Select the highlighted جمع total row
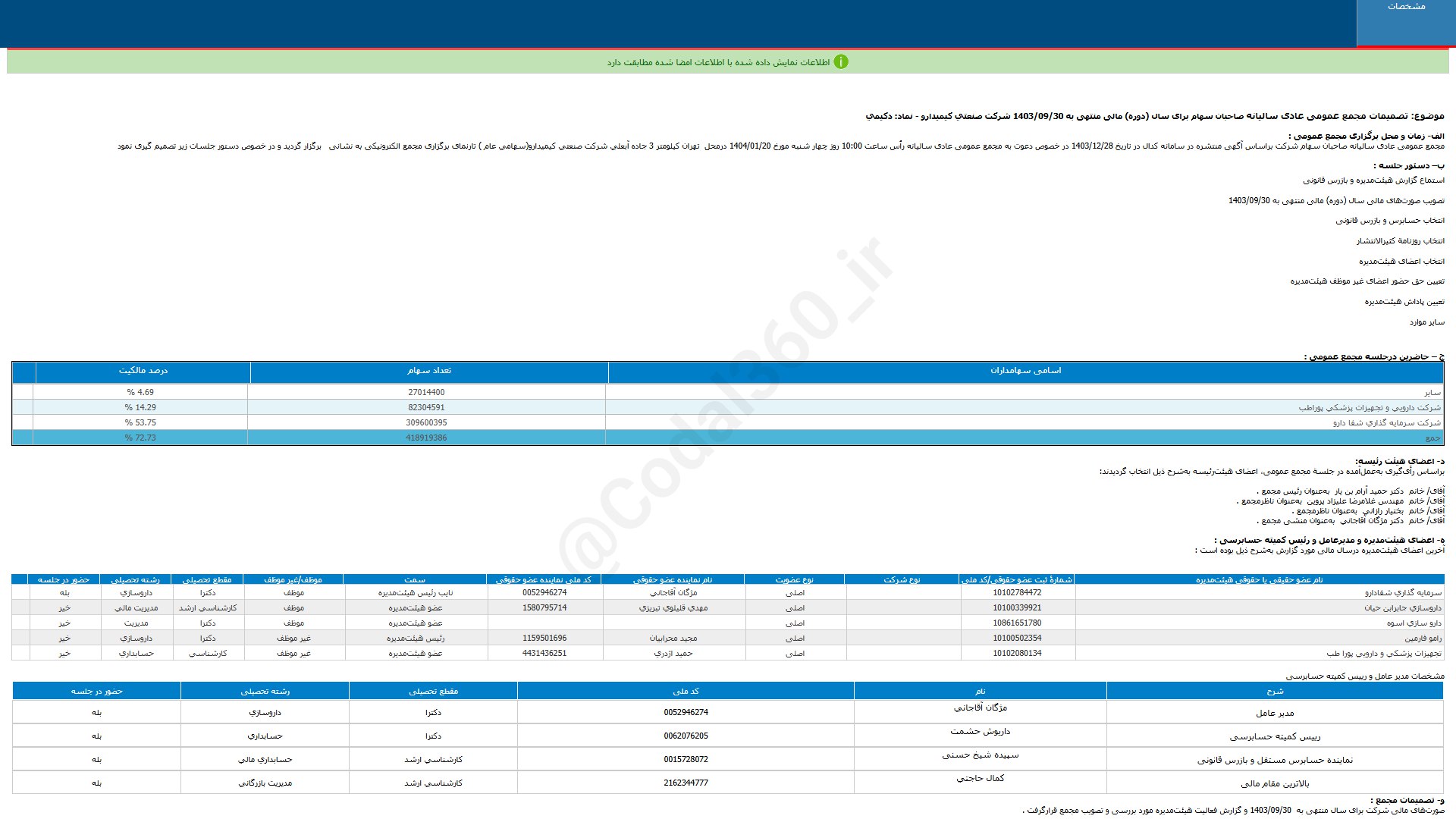1456x819 pixels. tap(1432, 438)
